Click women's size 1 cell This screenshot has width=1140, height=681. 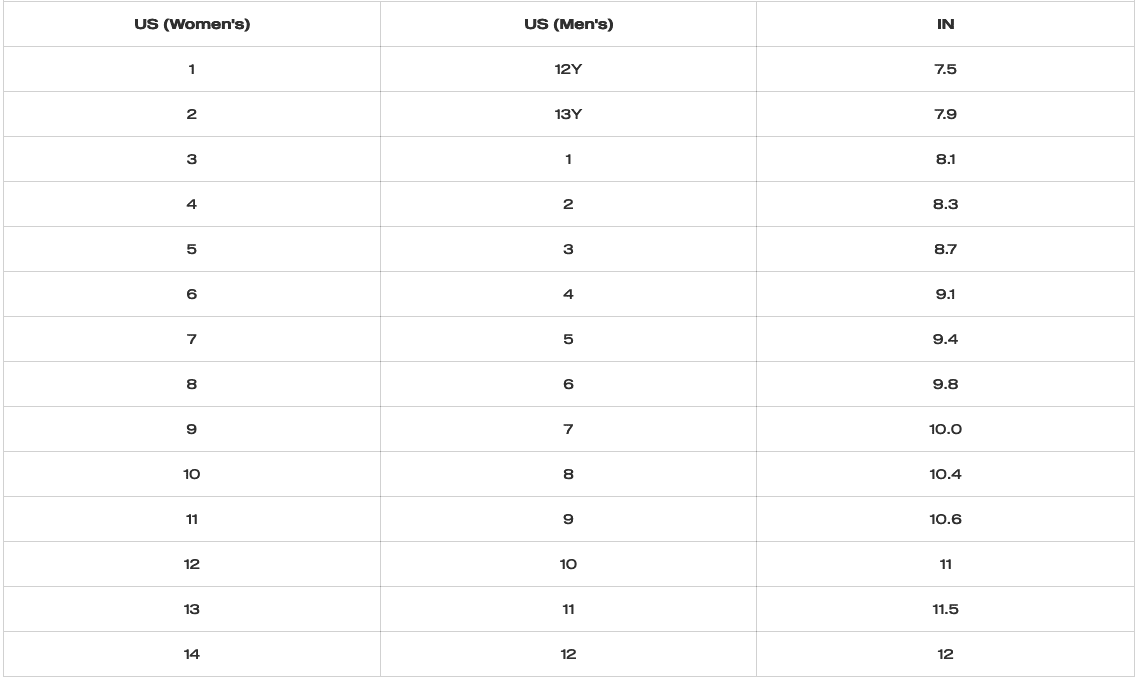coord(192,69)
